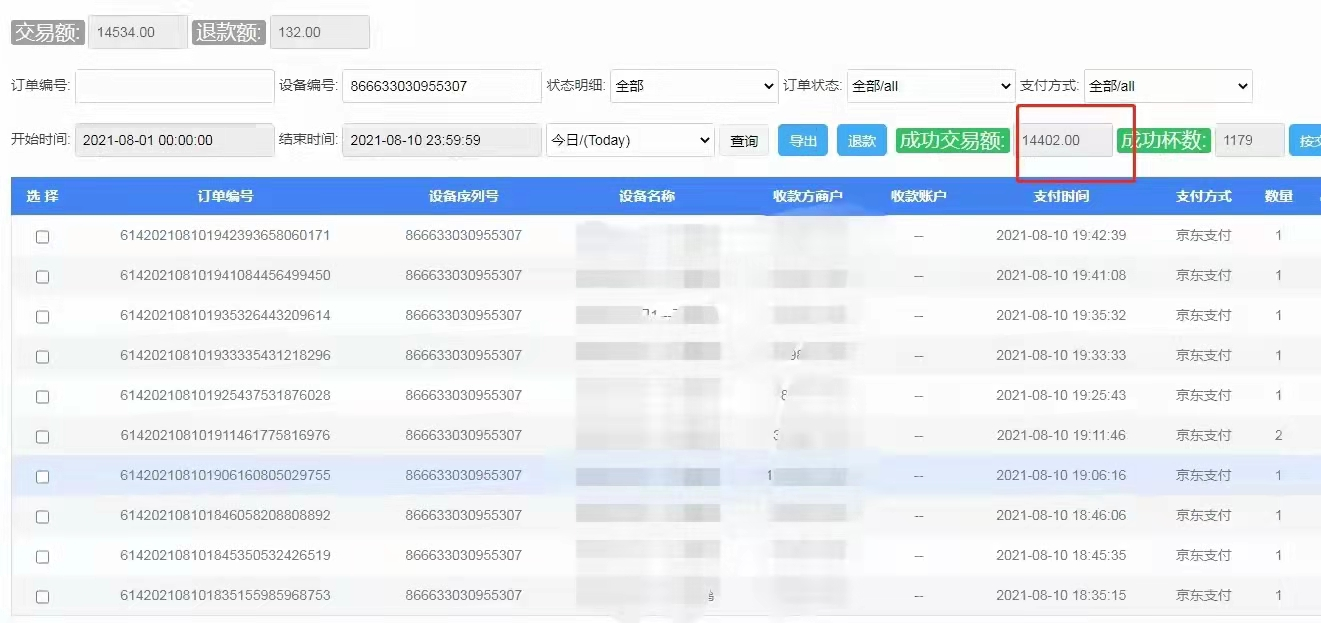Image resolution: width=1321 pixels, height=623 pixels.
Task: Open the 支付方式 filter dropdown
Action: pos(1167,86)
